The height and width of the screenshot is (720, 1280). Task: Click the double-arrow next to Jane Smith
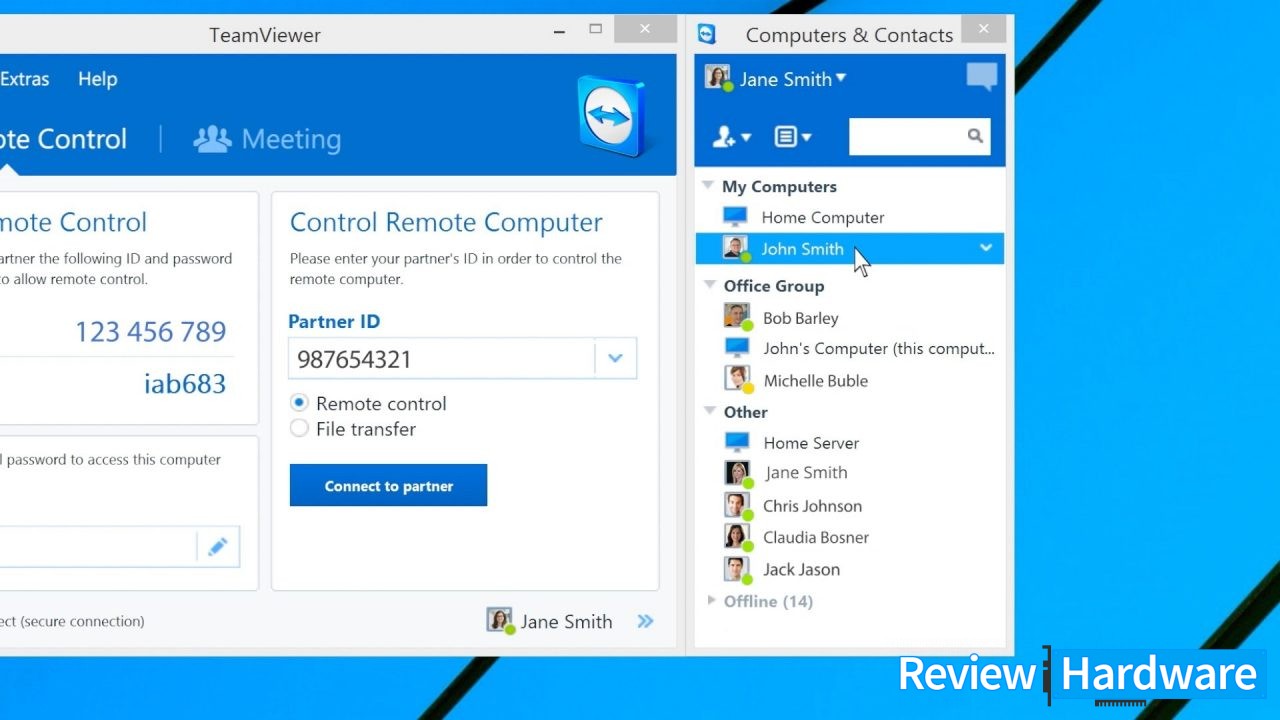point(645,622)
